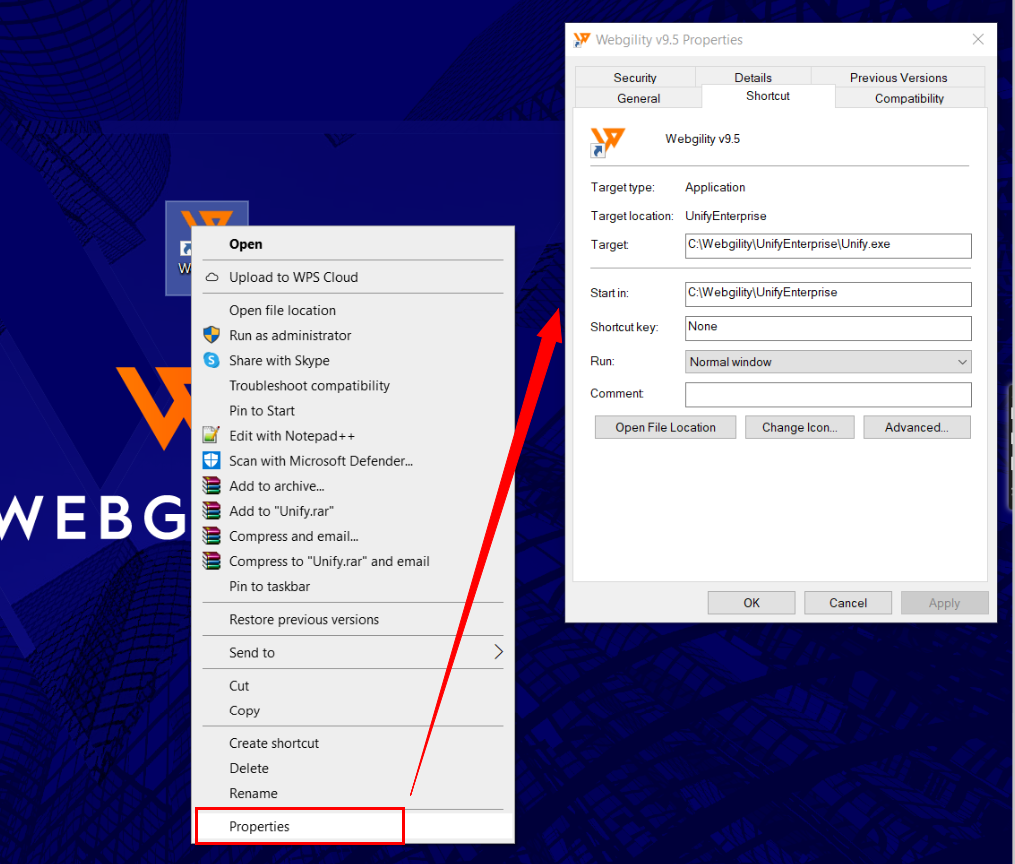
Task: Select Edit with Notepad++
Action: click(353, 436)
